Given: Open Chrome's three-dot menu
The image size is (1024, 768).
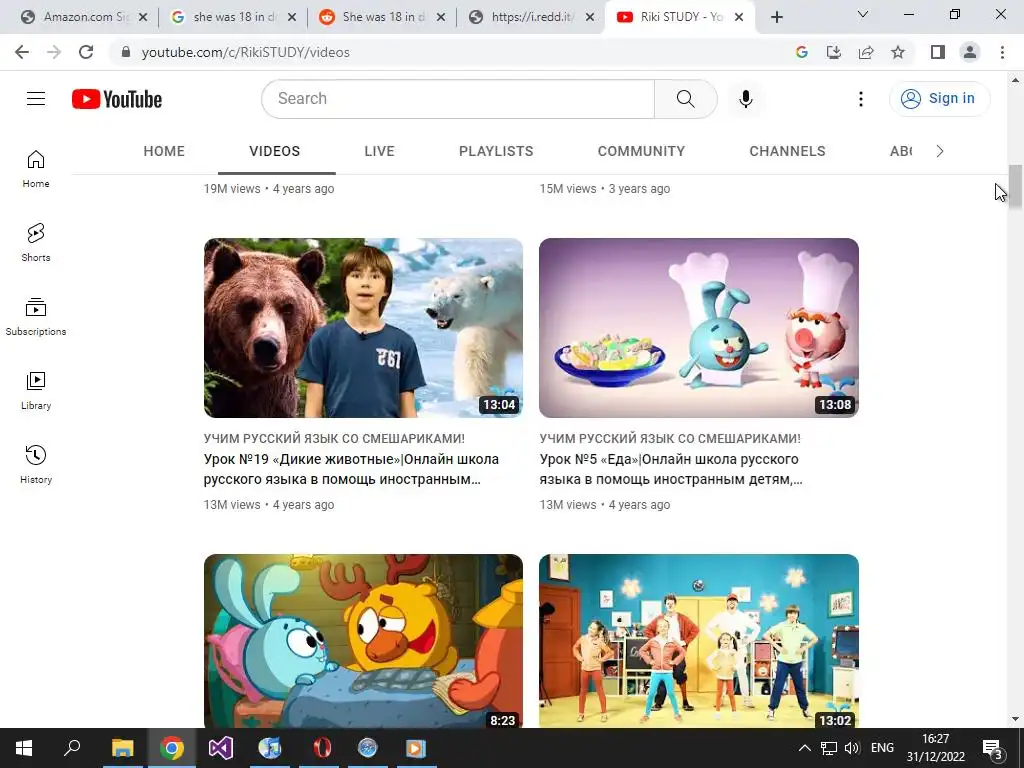Looking at the screenshot, I should coord(1002,52).
